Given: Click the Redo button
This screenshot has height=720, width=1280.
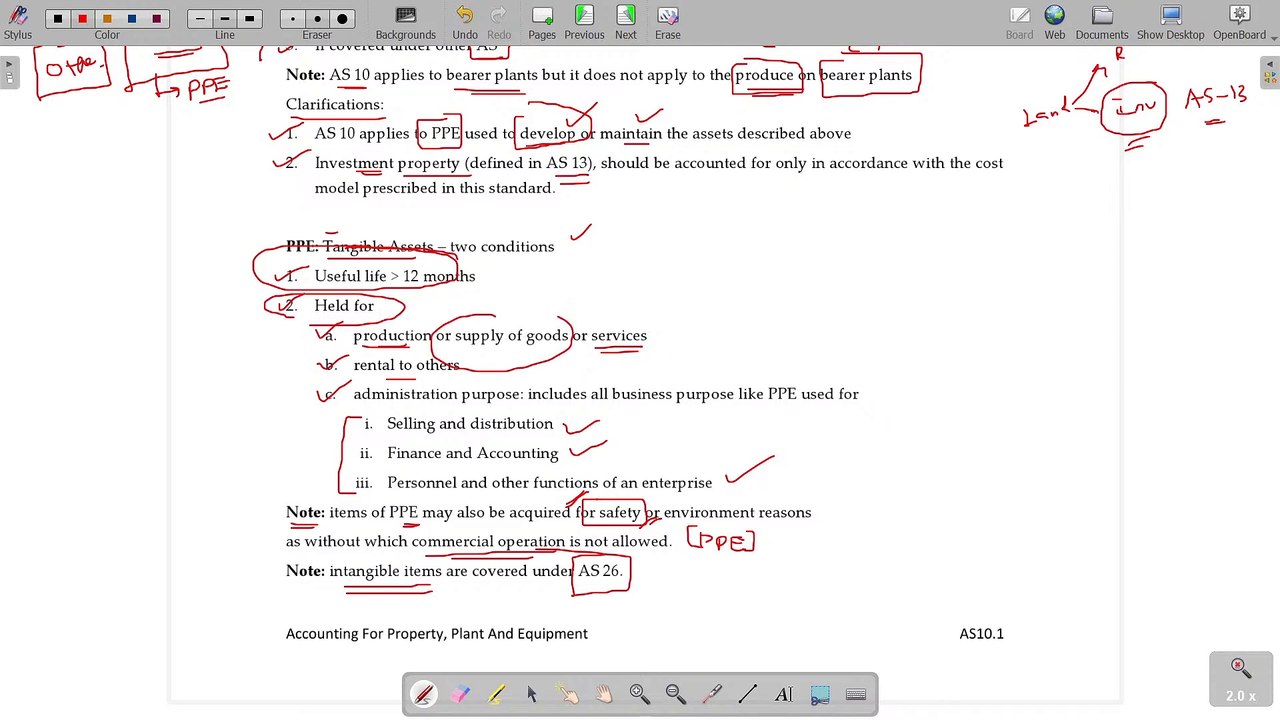Looking at the screenshot, I should tap(499, 22).
